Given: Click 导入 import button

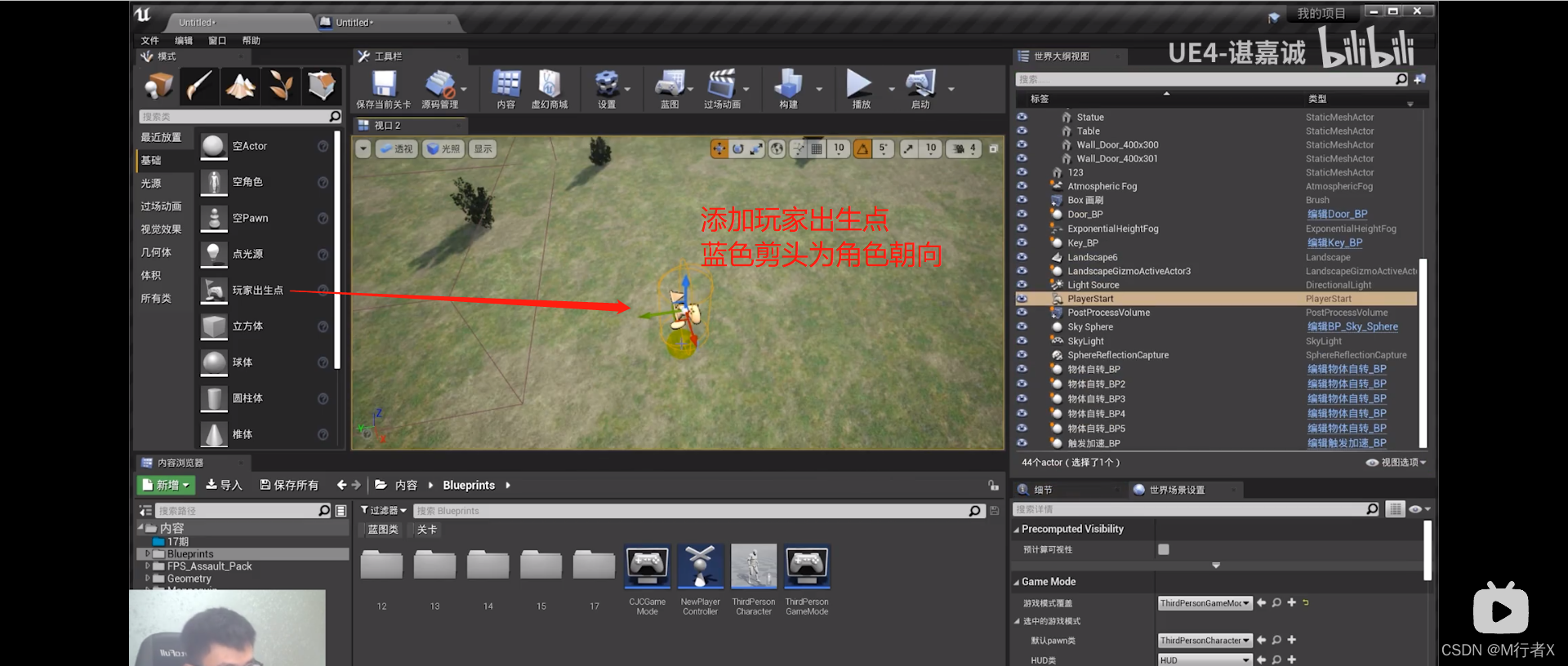Looking at the screenshot, I should [224, 485].
